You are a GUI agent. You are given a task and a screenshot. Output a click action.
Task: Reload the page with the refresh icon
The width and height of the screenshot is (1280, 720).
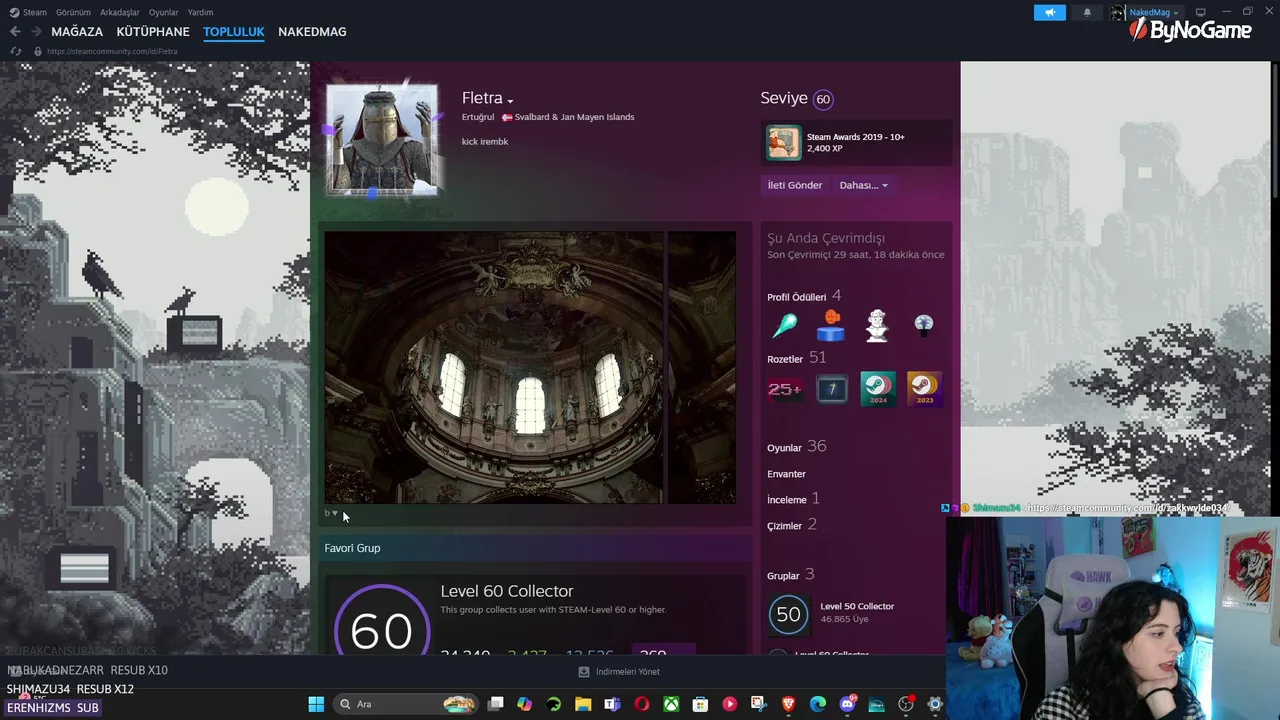pyautogui.click(x=15, y=51)
